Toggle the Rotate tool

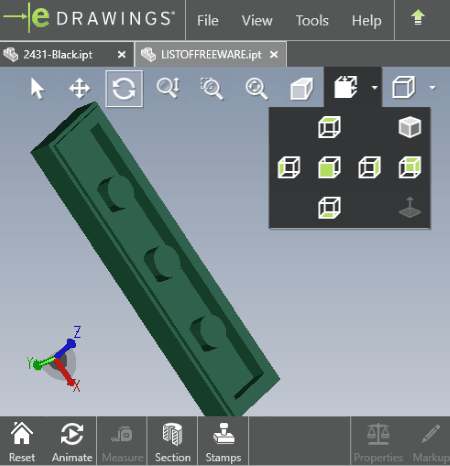click(124, 89)
